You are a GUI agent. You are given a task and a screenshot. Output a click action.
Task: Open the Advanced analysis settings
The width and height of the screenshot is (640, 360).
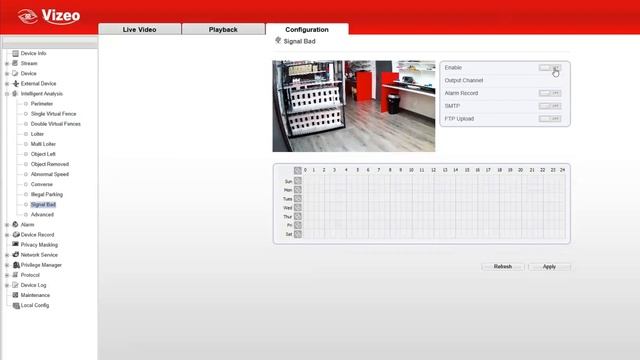pos(42,214)
